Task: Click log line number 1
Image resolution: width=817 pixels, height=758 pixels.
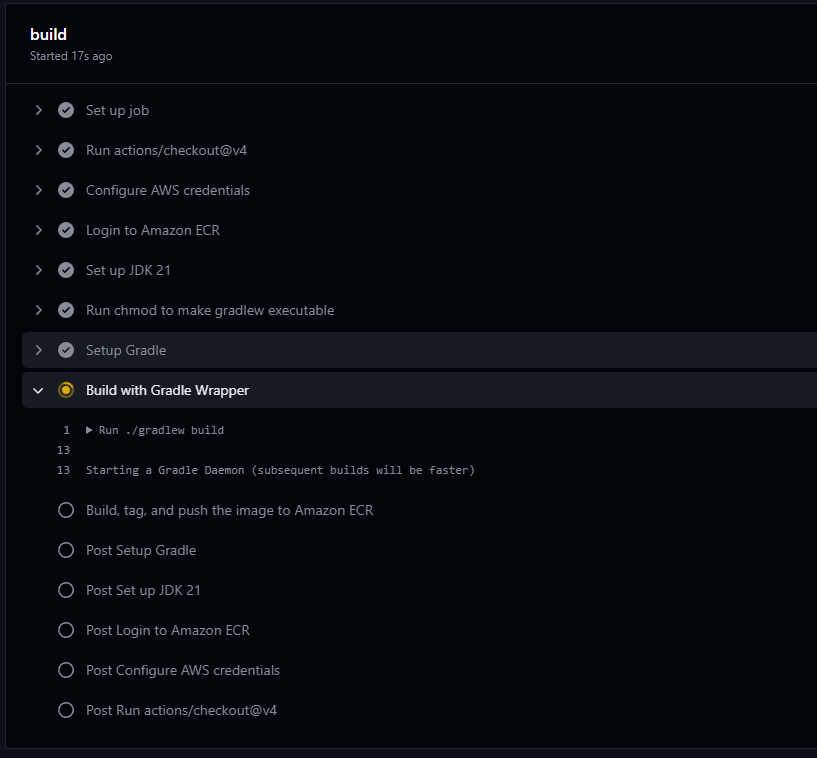Action: (66, 430)
